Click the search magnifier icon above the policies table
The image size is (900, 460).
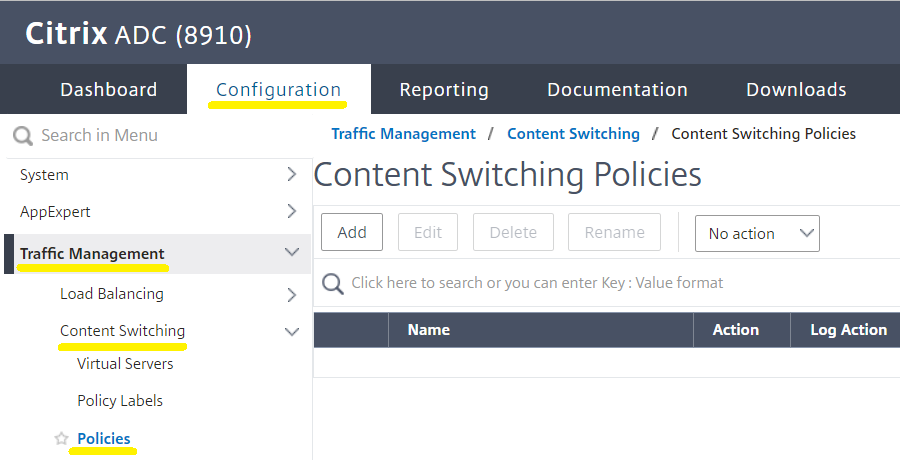tap(333, 284)
